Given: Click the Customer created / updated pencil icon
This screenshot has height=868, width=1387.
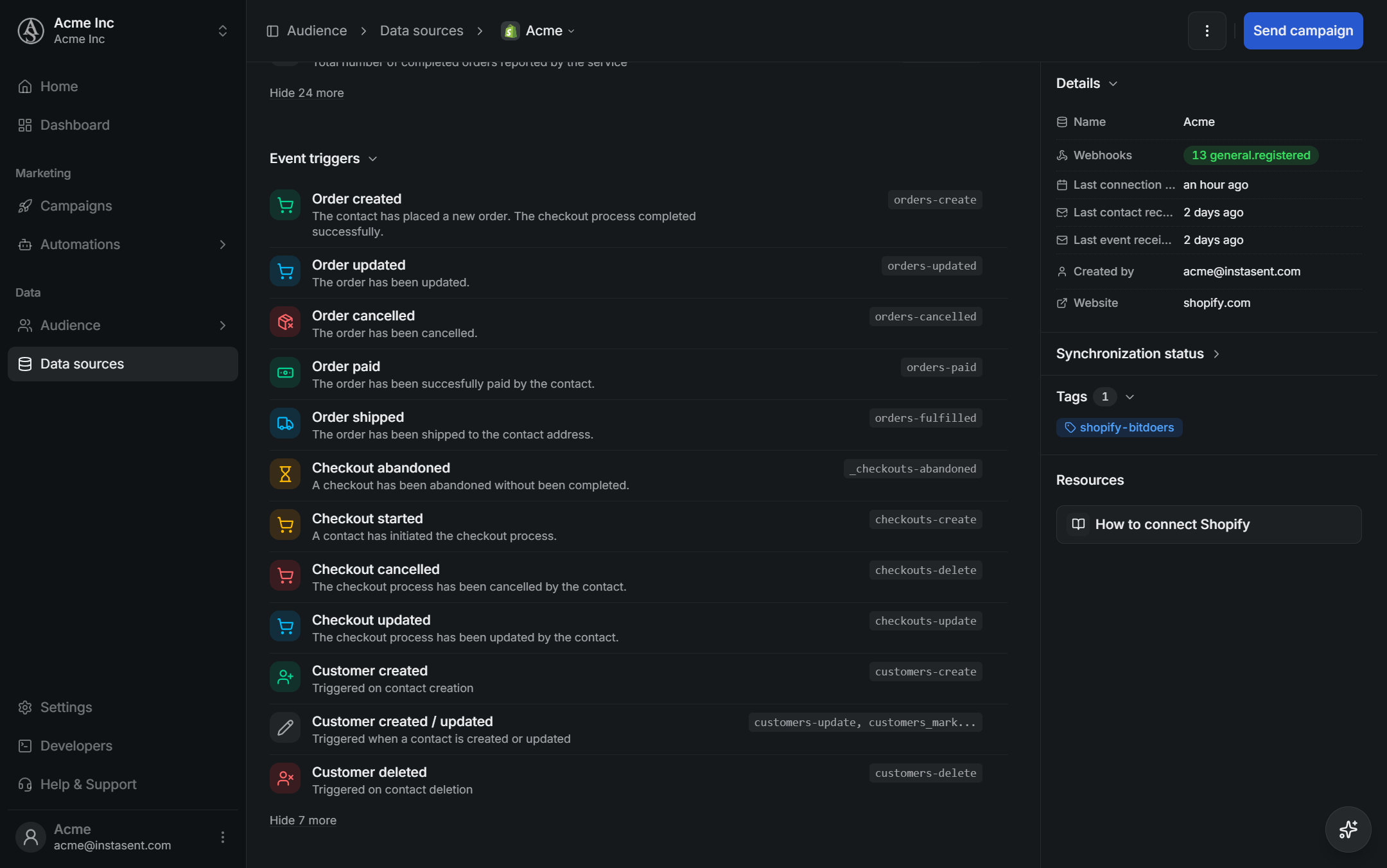Looking at the screenshot, I should 285,727.
